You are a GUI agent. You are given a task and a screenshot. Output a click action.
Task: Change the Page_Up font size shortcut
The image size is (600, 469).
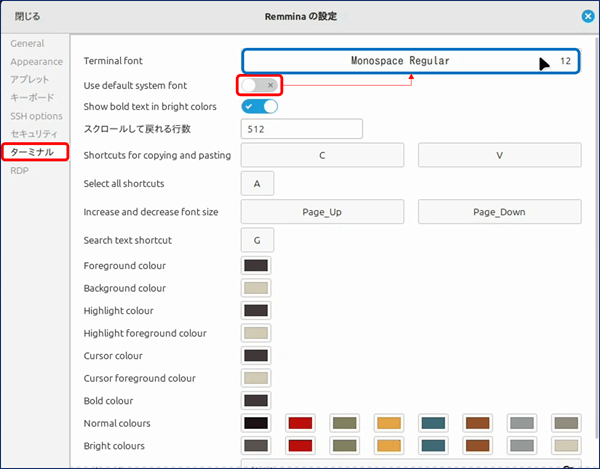(322, 212)
